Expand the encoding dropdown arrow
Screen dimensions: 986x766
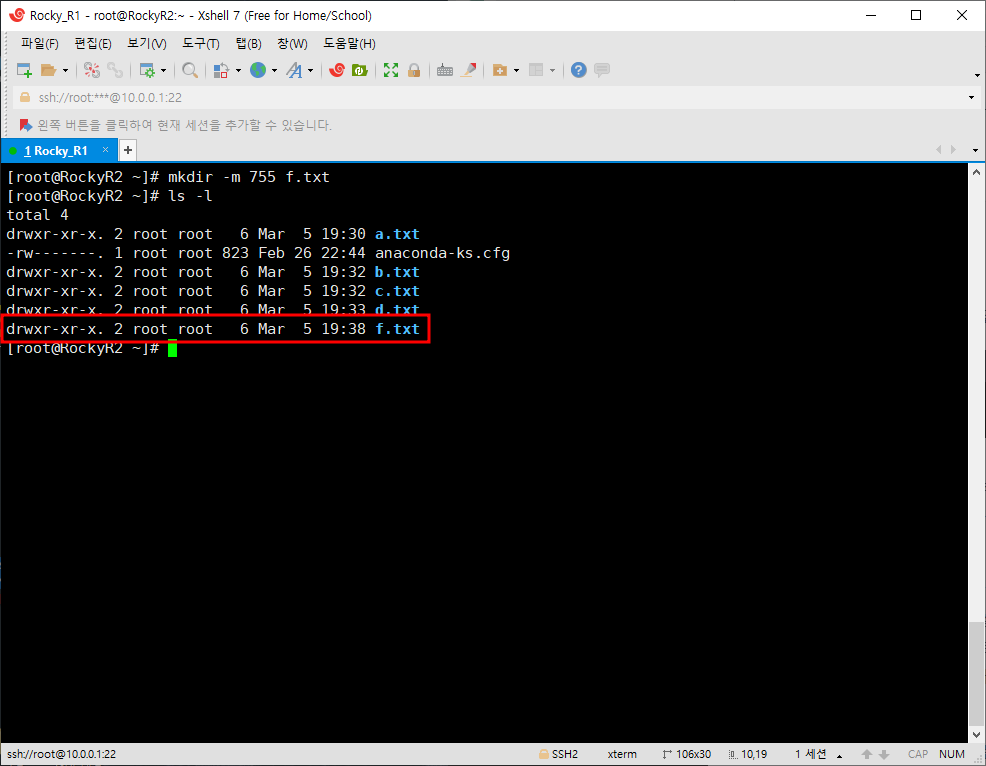274,70
